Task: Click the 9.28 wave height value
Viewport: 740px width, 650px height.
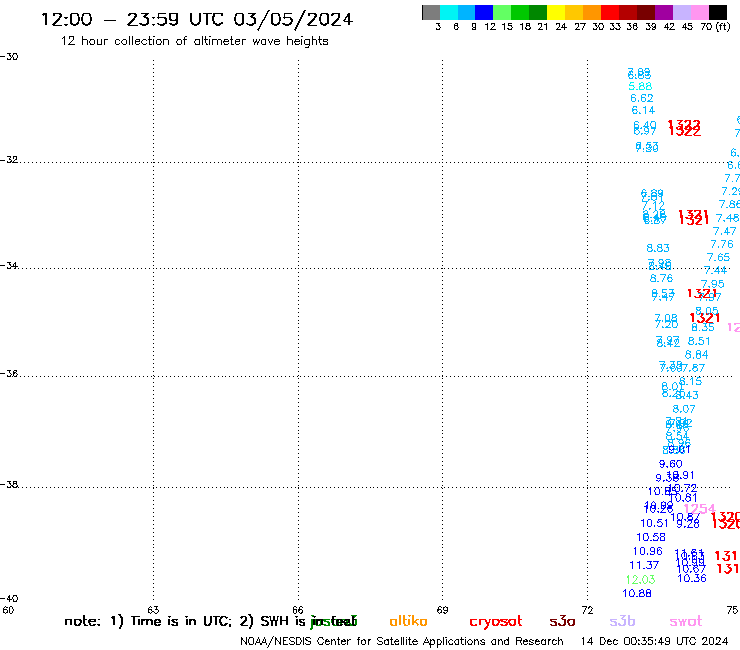Action: point(688,524)
